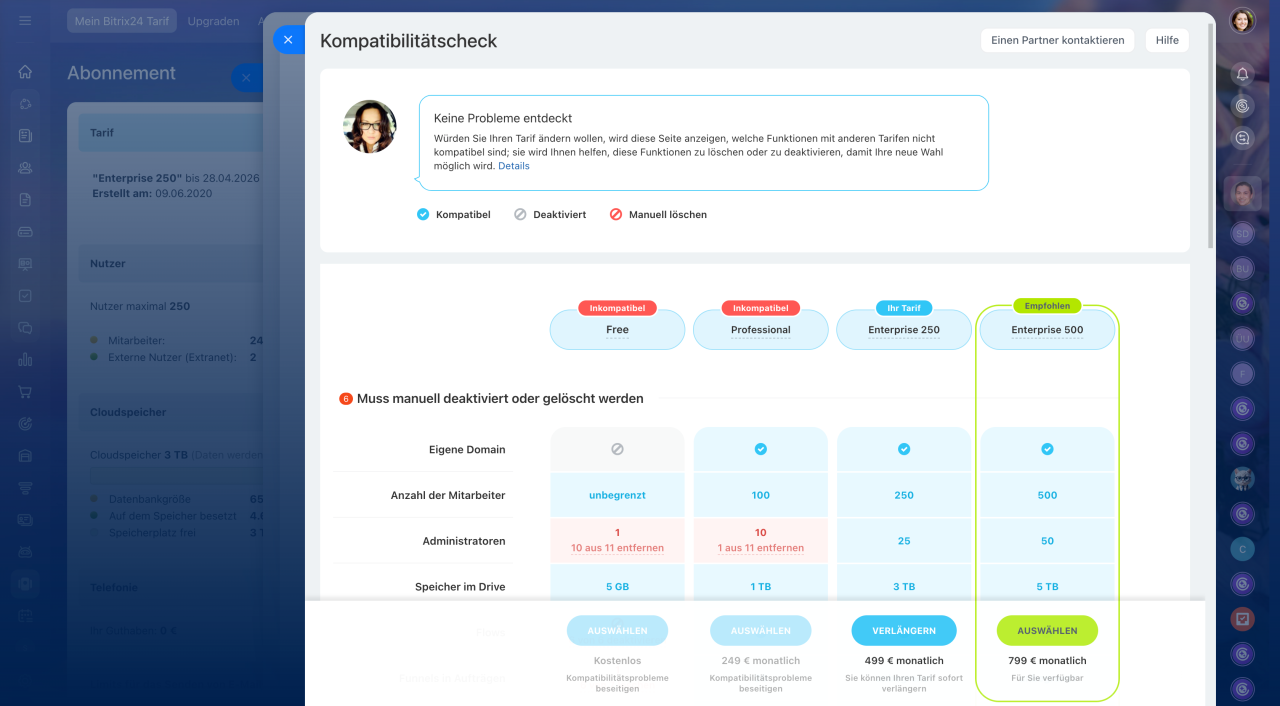The image size is (1280, 706).
Task: Click the 'Keine Probleme entdeckt' heading
Action: pos(503,118)
